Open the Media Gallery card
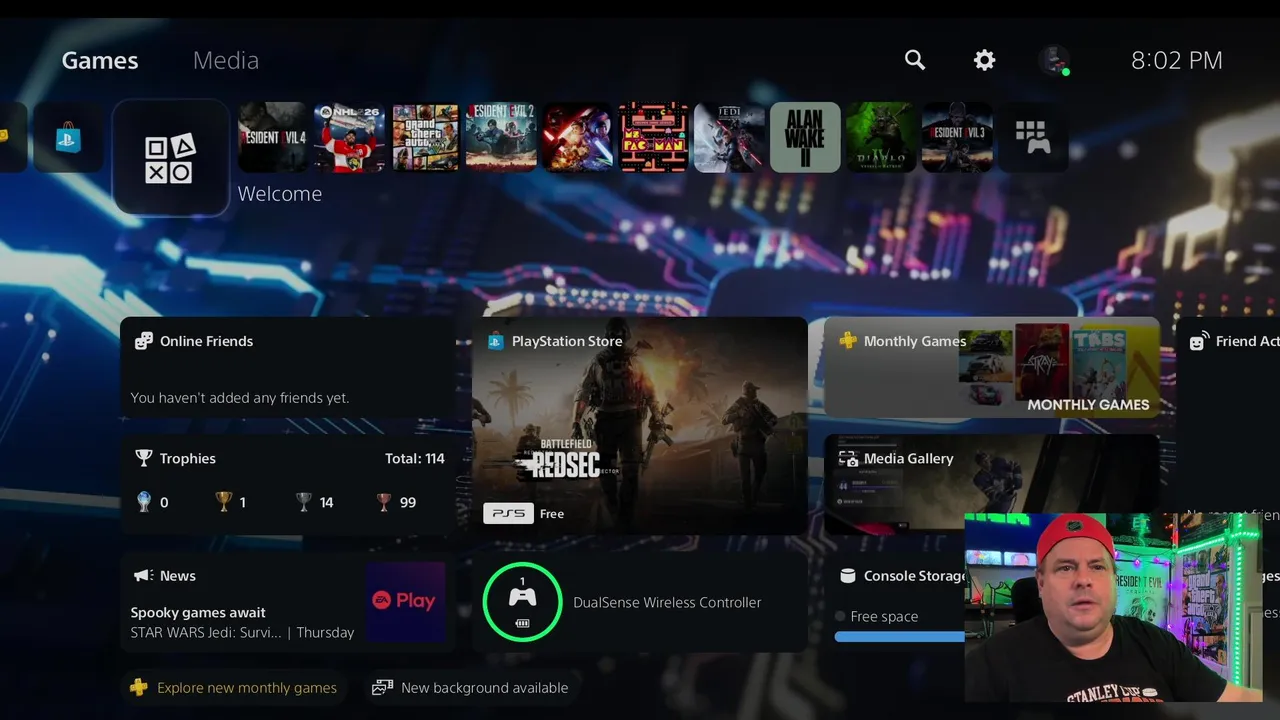Image resolution: width=1280 pixels, height=720 pixels. tap(991, 484)
